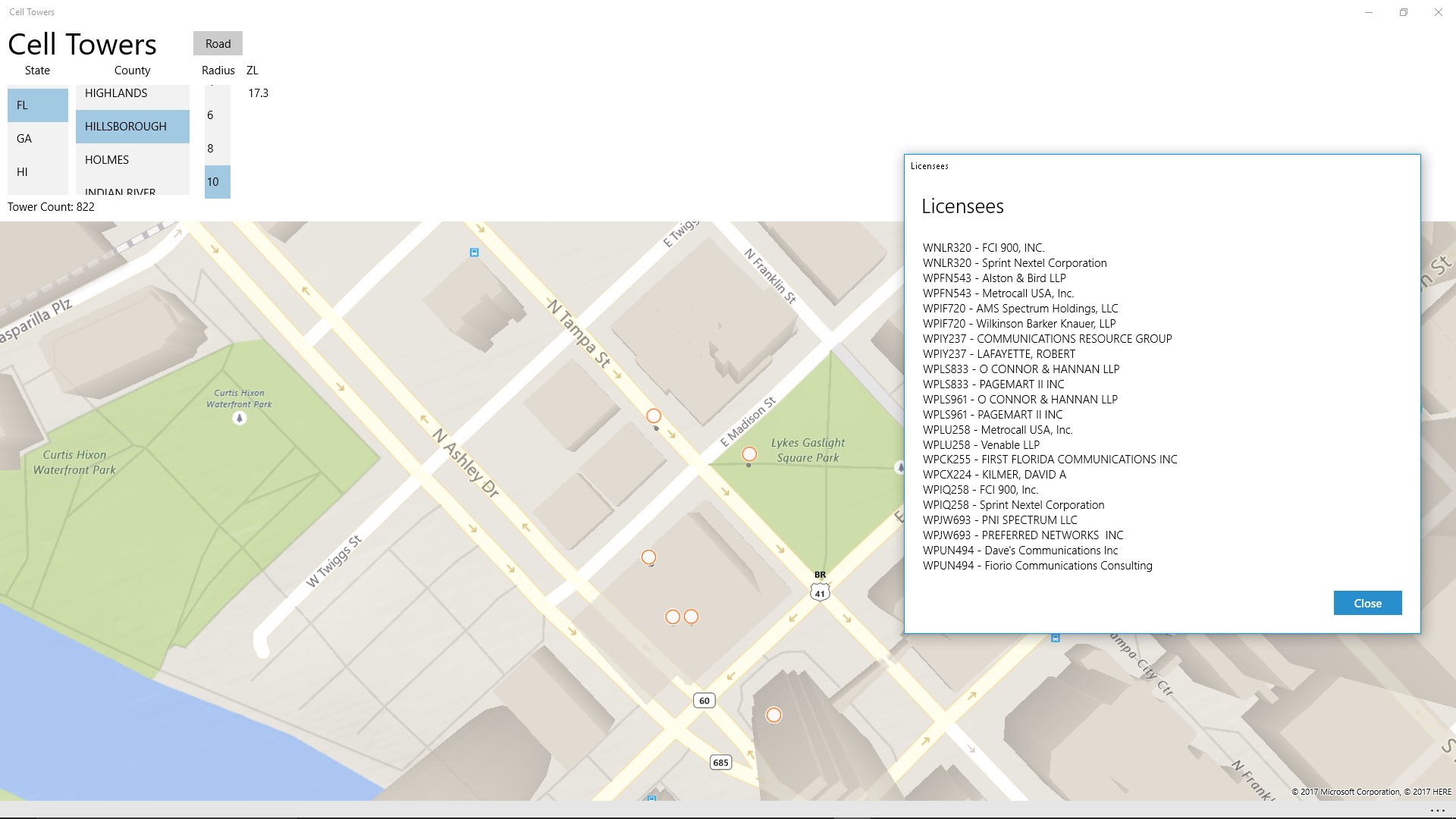The height and width of the screenshot is (819, 1456).
Task: Set radius to 6
Action: click(x=217, y=115)
